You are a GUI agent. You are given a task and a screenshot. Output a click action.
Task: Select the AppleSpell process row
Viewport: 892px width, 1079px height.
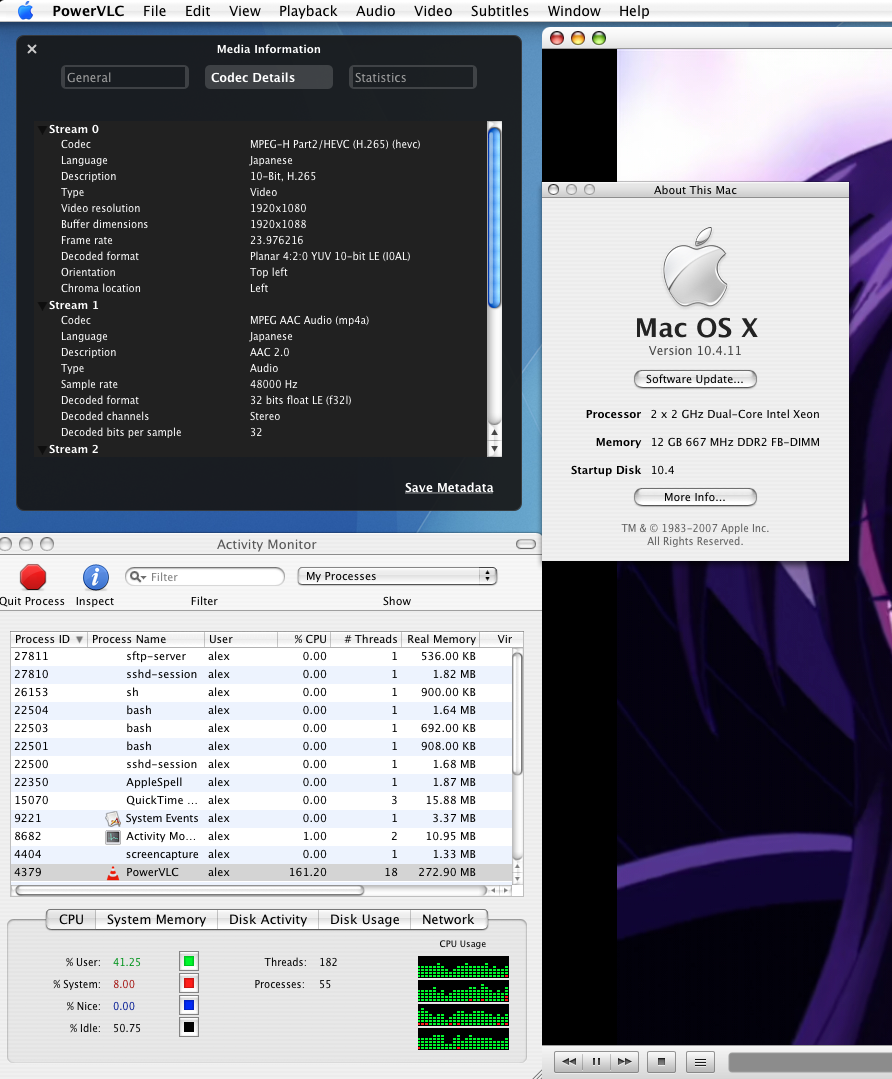[262, 782]
